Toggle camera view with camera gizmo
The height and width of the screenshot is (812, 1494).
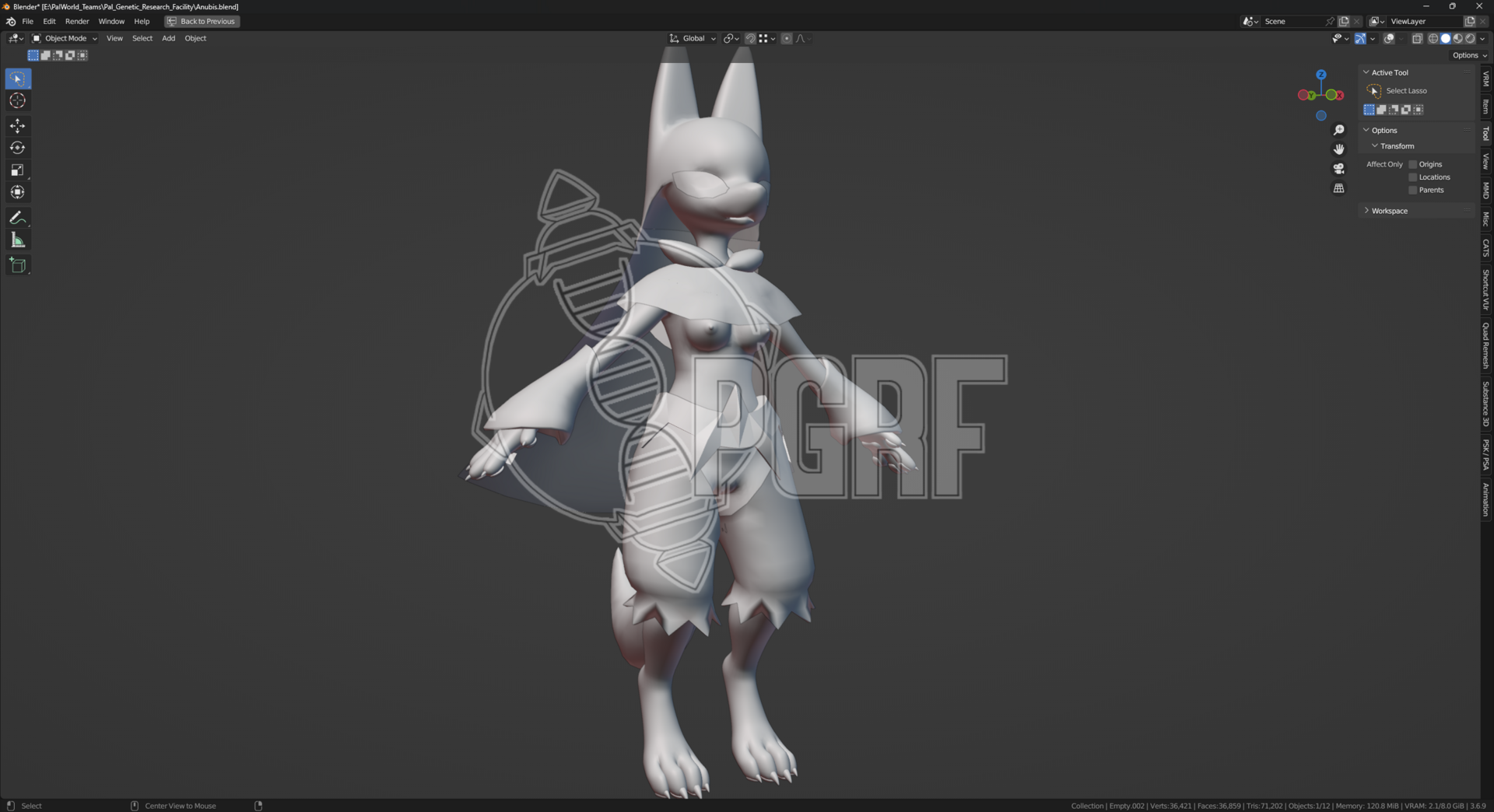point(1338,169)
